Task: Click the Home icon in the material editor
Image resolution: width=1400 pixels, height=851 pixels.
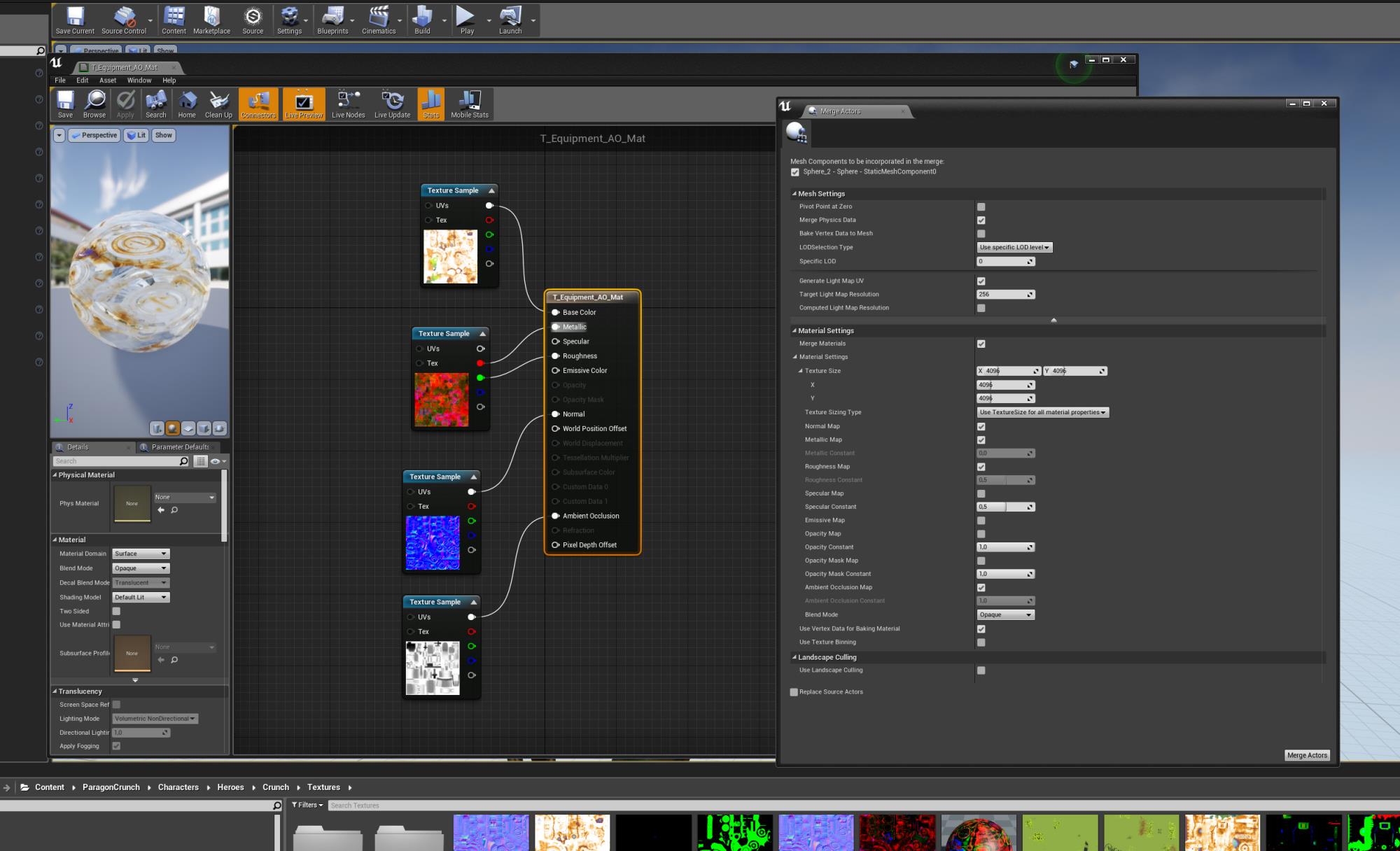Action: pyautogui.click(x=187, y=104)
